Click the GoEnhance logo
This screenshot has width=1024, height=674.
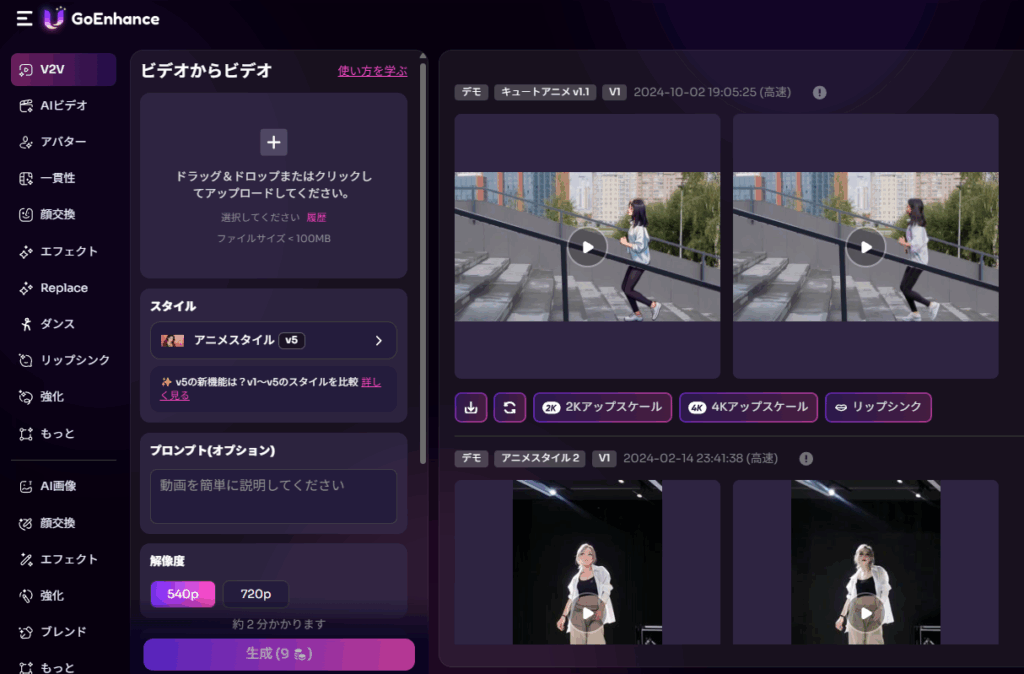coord(101,18)
